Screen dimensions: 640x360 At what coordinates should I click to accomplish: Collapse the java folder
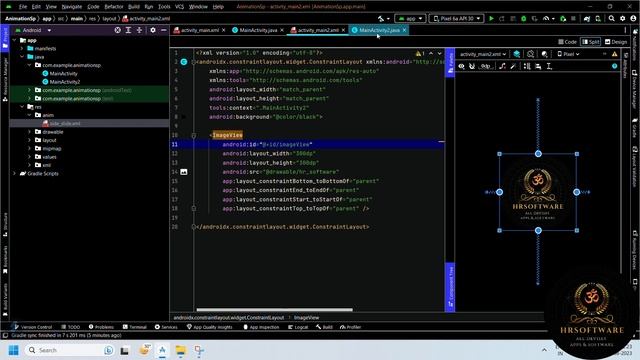click(22, 57)
